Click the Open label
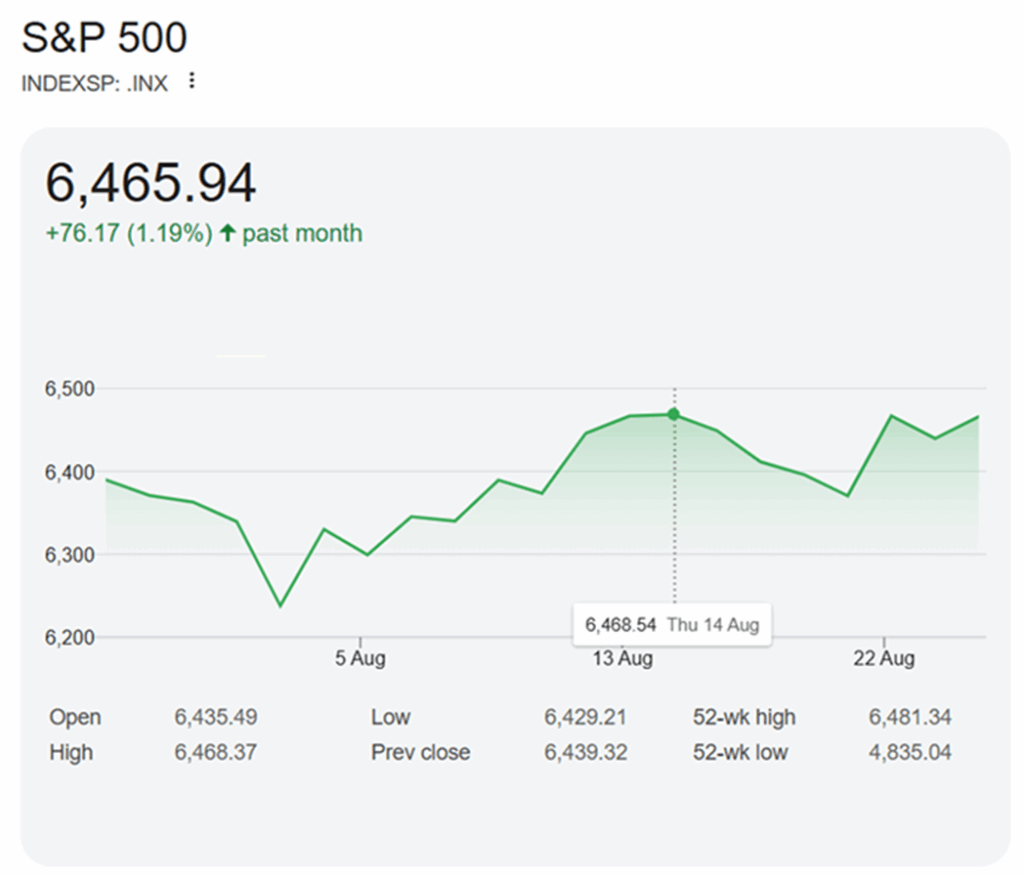The image size is (1024, 875). tap(75, 717)
